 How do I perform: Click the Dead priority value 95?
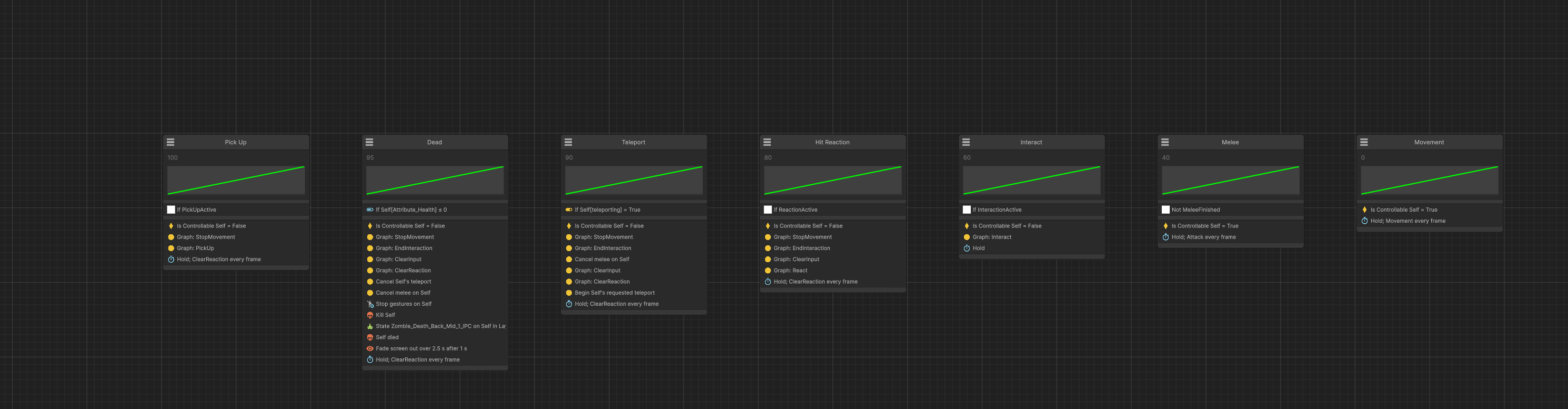pyautogui.click(x=370, y=157)
